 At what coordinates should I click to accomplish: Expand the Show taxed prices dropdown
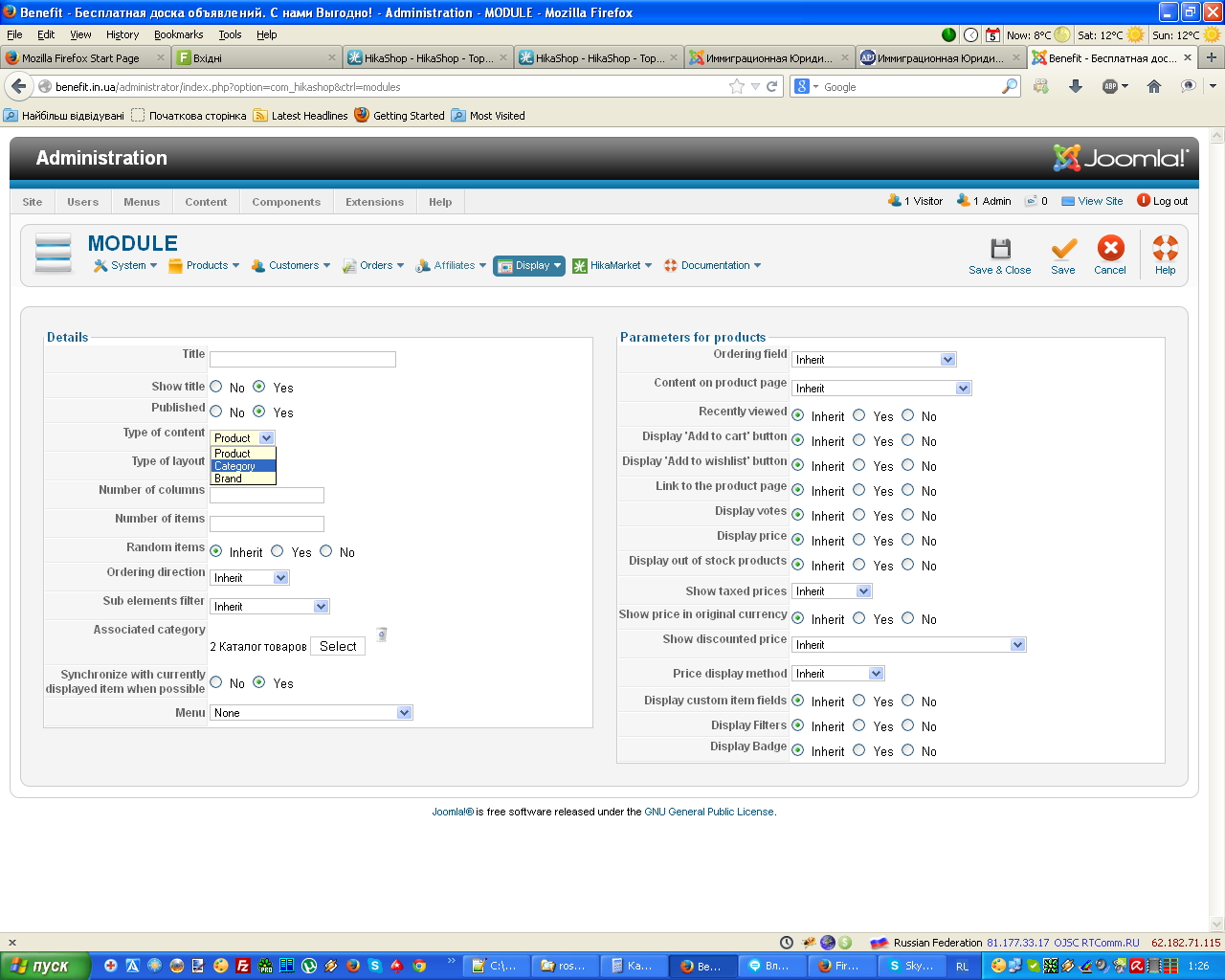[832, 591]
